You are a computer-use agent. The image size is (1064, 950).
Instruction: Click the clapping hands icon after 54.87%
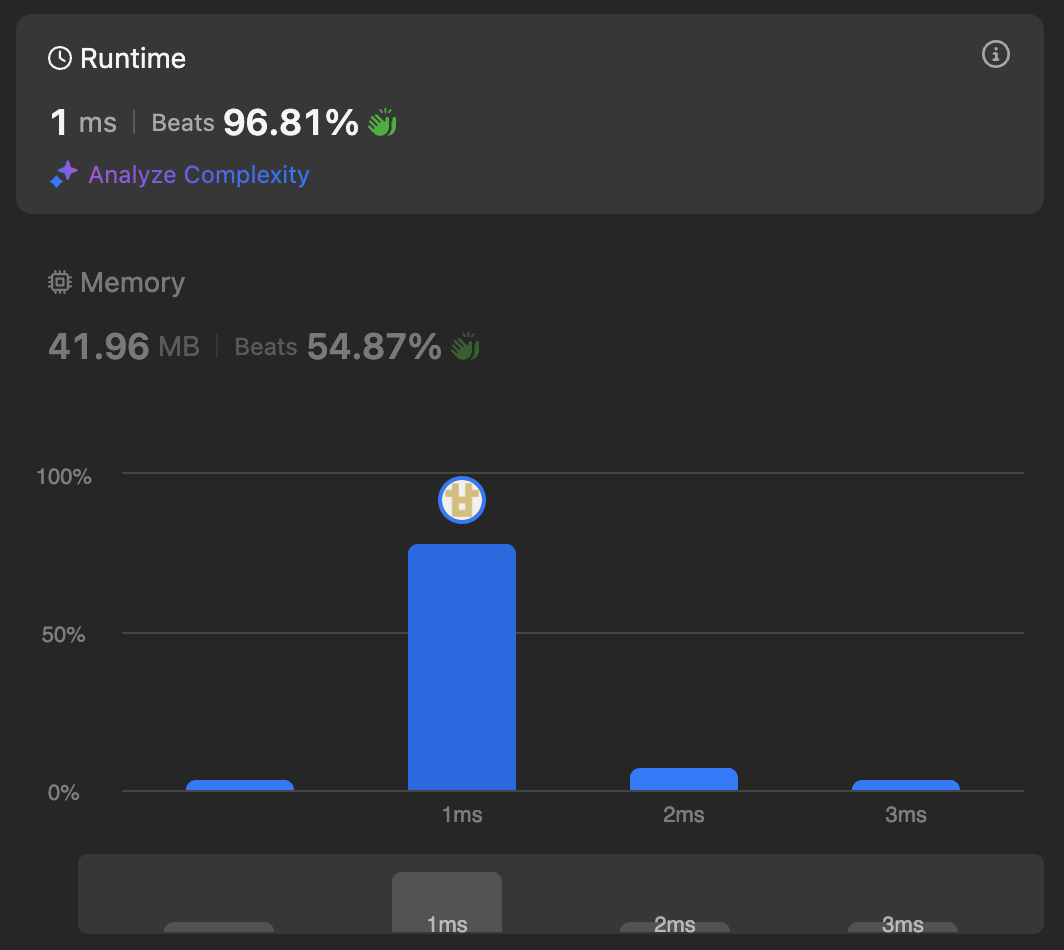click(x=466, y=346)
